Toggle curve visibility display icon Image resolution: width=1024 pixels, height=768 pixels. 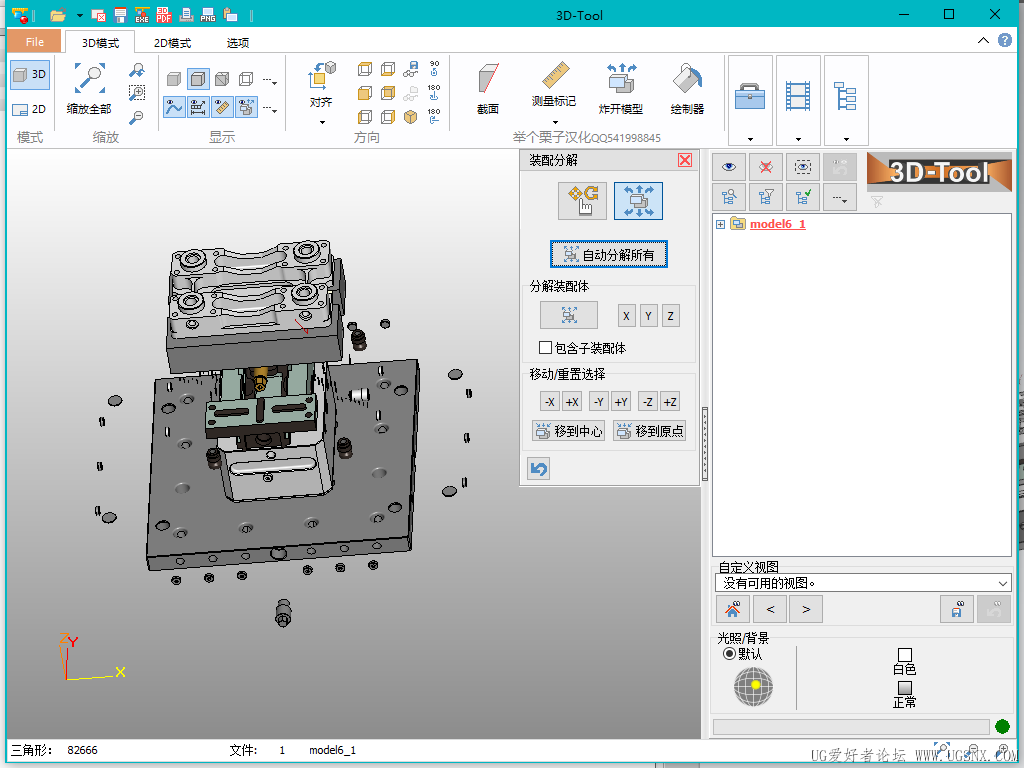coord(174,106)
